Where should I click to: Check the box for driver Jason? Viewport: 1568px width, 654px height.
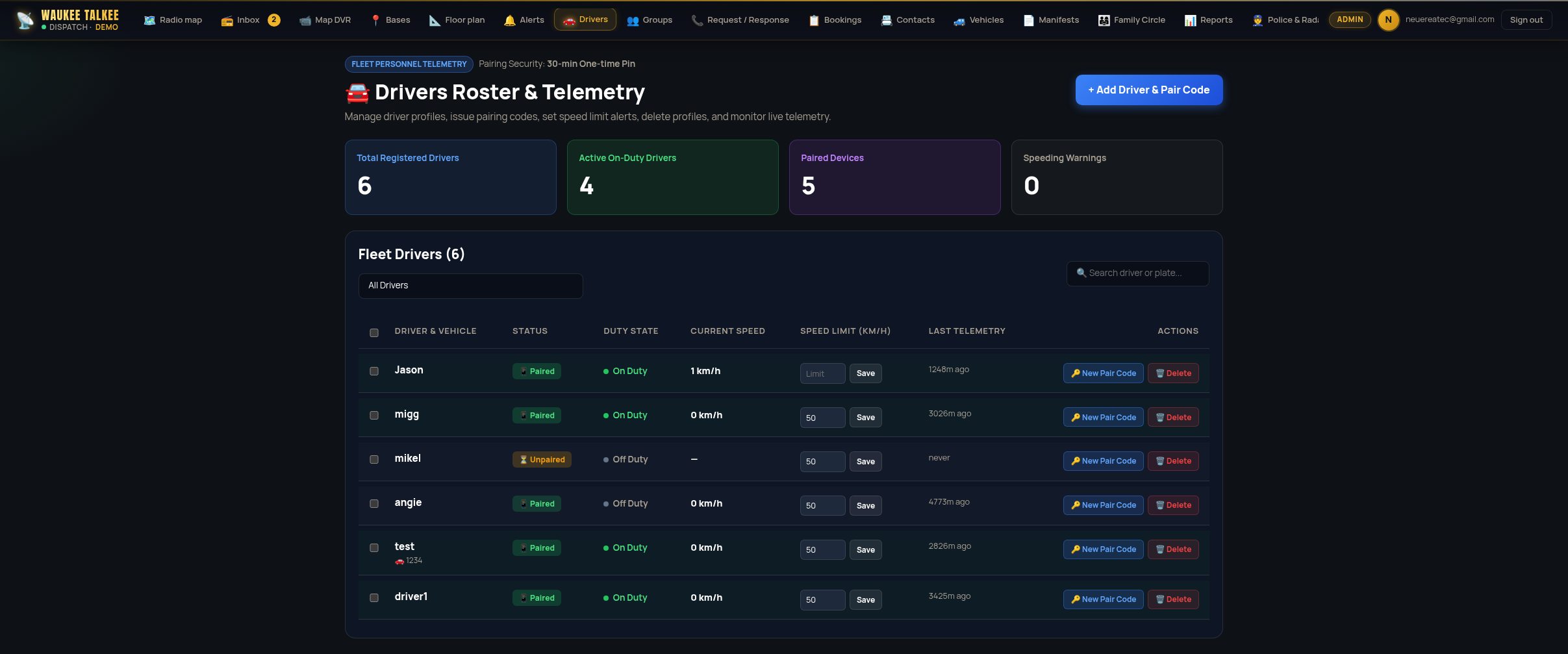point(374,371)
